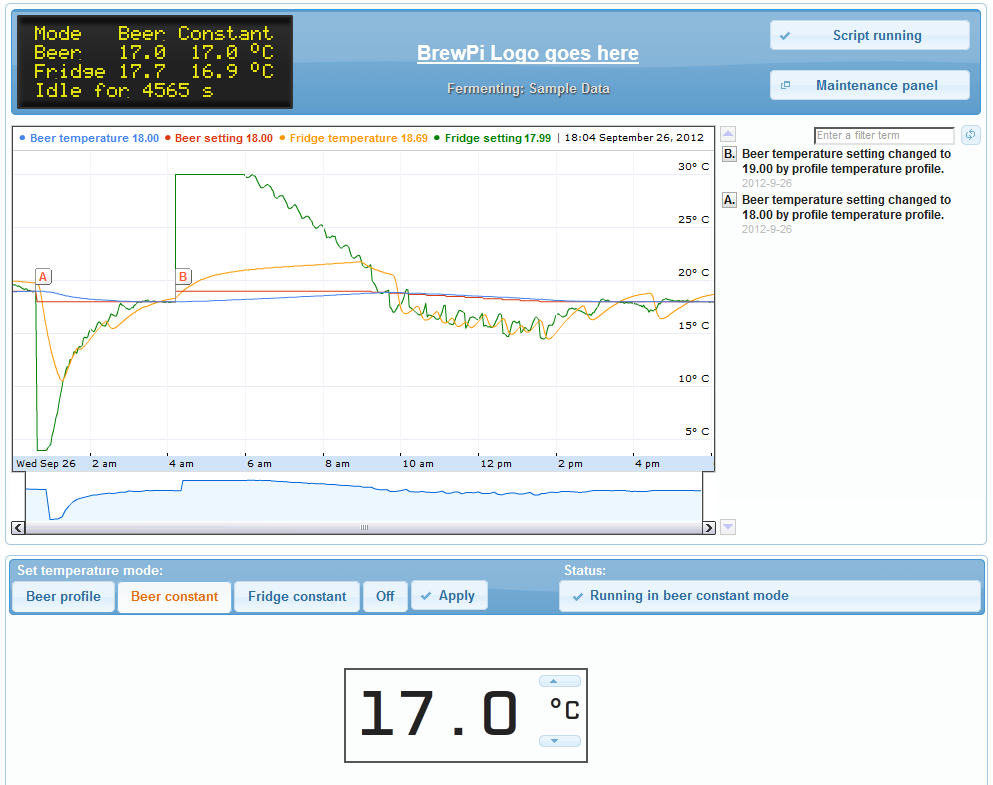Select the Beer profile mode
The image size is (993, 785).
63,596
